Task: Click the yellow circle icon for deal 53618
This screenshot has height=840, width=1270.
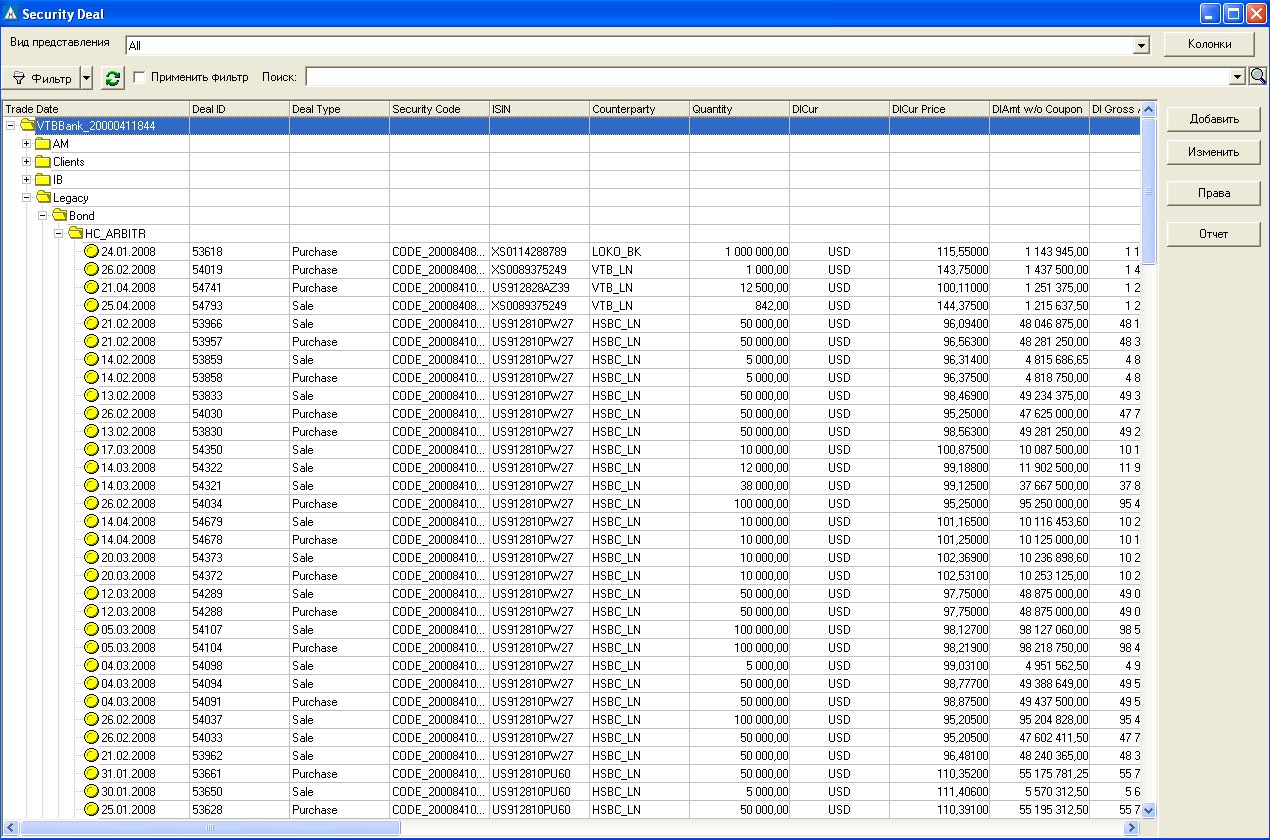Action: (91, 252)
